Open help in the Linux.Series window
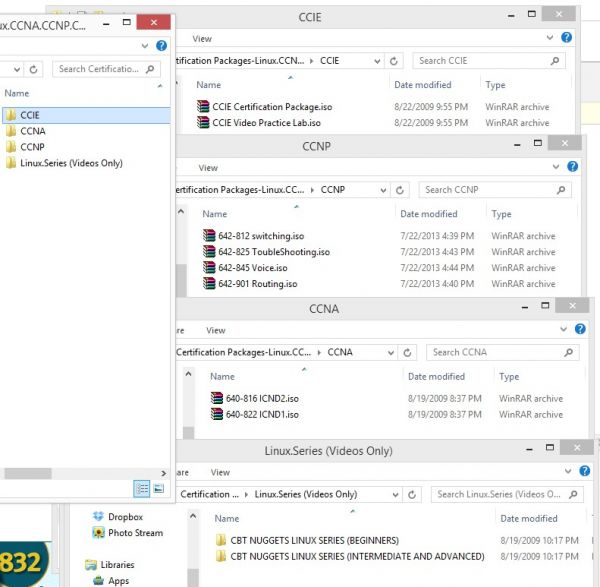 (585, 471)
